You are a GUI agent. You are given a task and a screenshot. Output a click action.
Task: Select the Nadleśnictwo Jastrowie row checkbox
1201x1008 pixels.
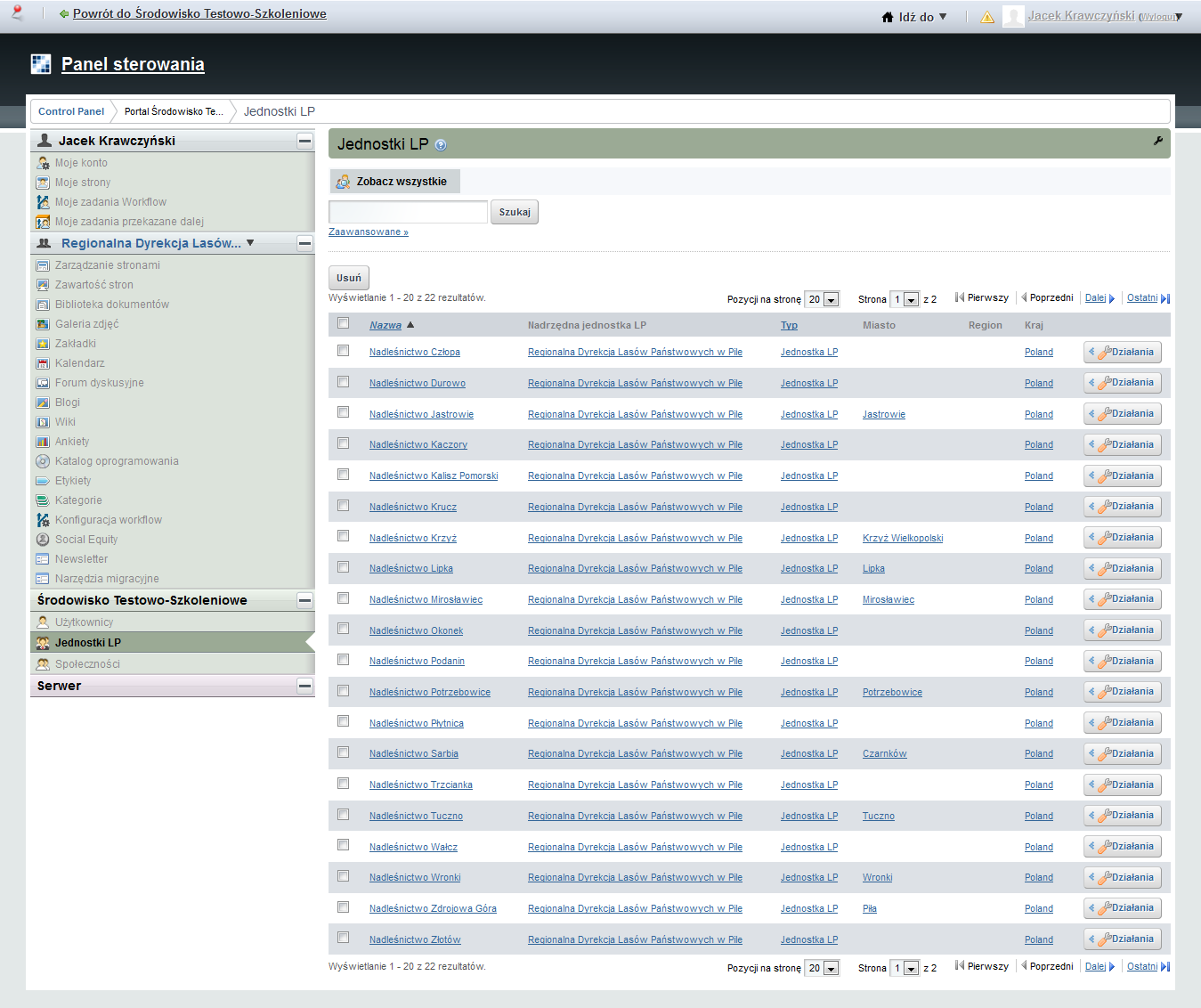(x=343, y=412)
